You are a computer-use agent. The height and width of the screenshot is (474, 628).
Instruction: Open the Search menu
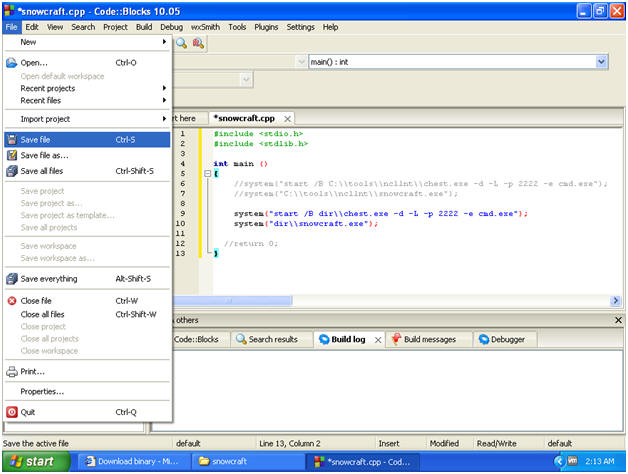click(83, 27)
